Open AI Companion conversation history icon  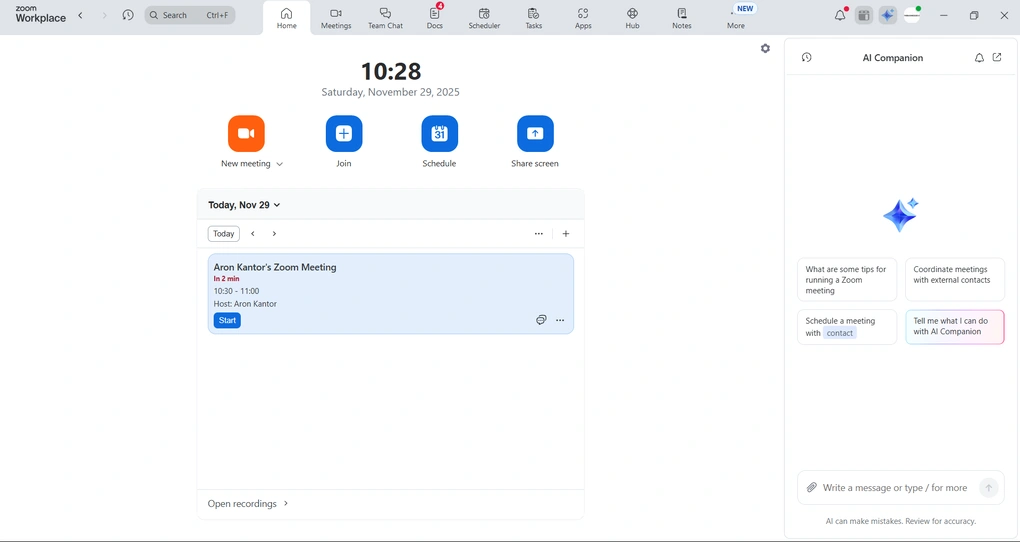click(807, 57)
